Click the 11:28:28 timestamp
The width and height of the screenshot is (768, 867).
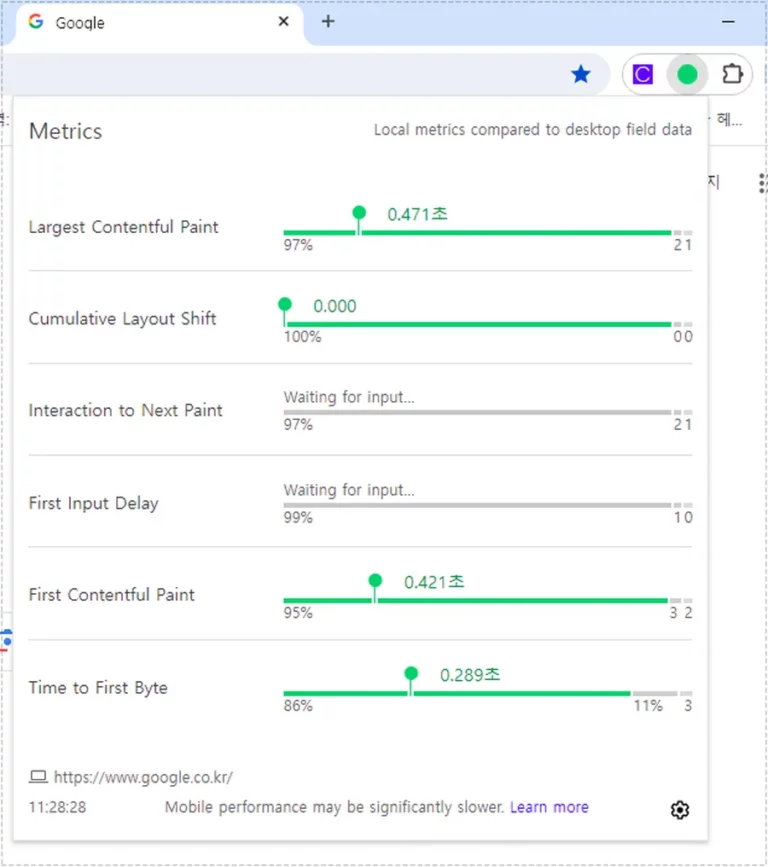point(58,807)
